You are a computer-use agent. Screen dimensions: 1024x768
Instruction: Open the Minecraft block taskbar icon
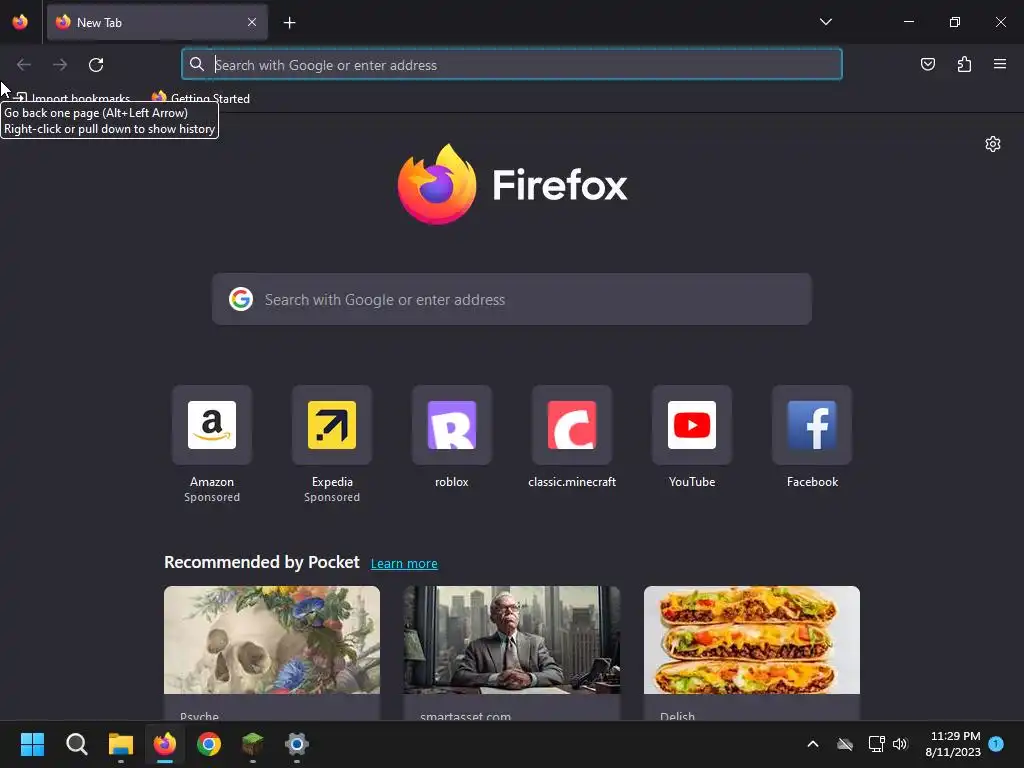coord(253,744)
